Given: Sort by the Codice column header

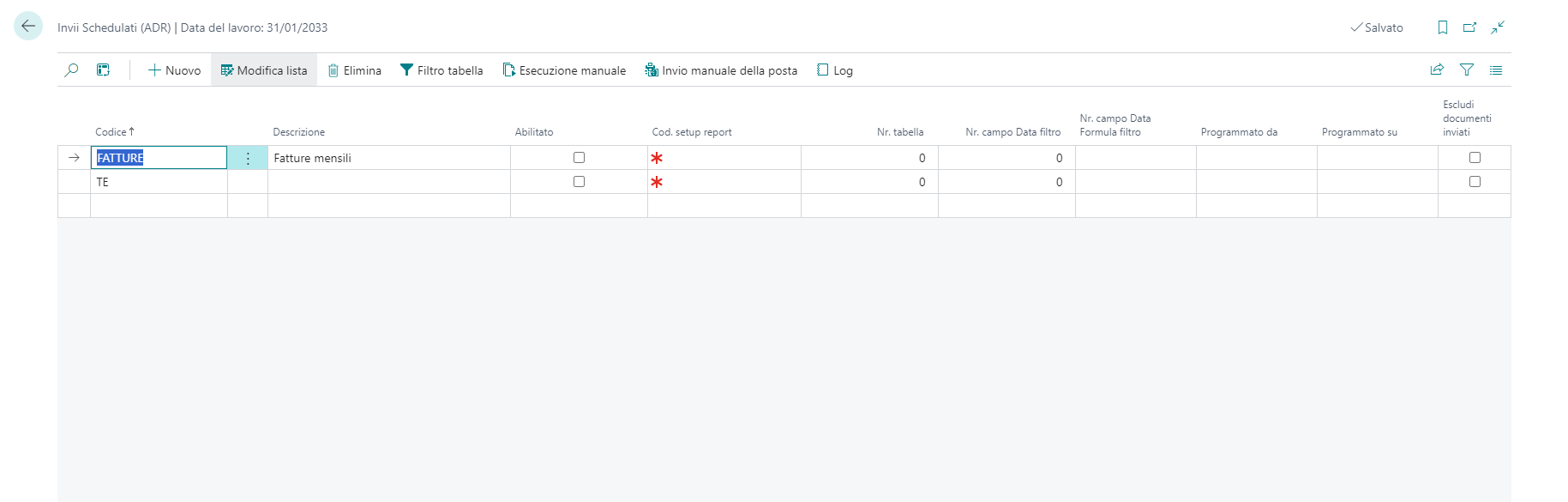Looking at the screenshot, I should (111, 132).
